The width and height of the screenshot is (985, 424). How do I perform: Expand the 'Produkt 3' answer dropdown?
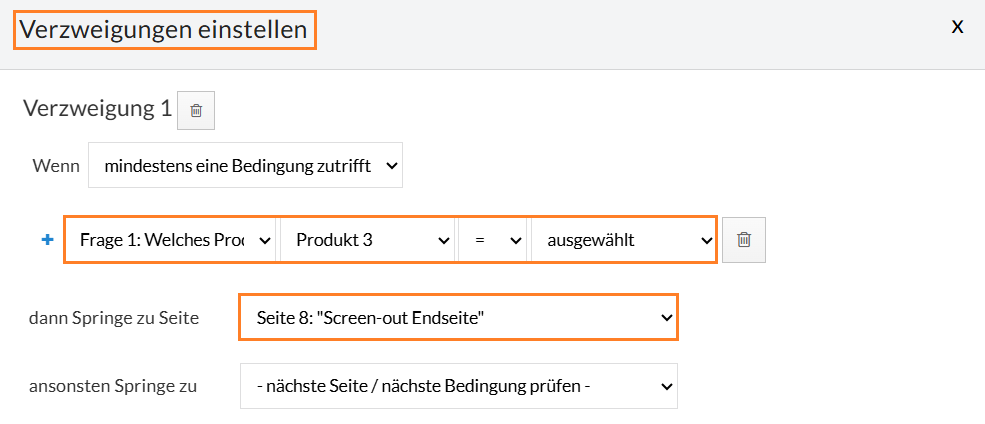[x=367, y=240]
